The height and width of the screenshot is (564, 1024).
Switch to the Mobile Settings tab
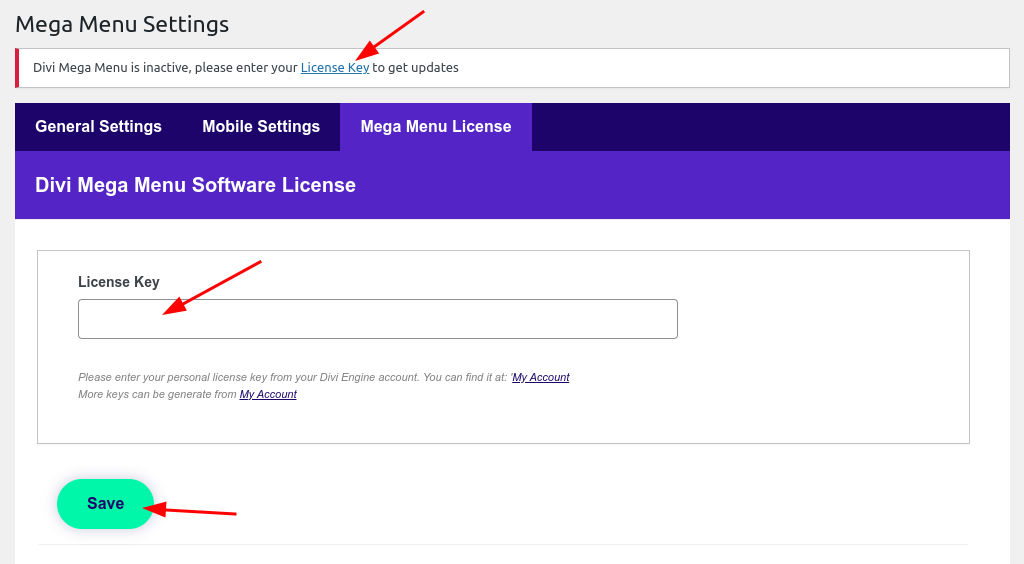point(261,127)
